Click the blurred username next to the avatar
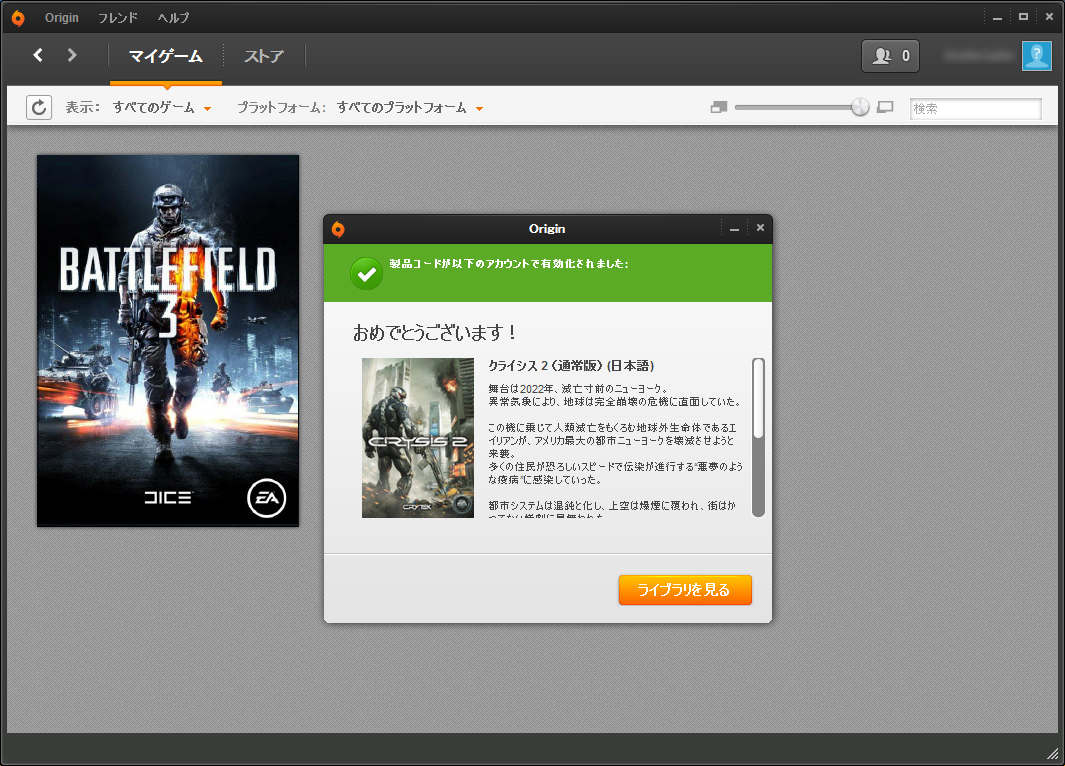The height and width of the screenshot is (766, 1065). point(978,56)
